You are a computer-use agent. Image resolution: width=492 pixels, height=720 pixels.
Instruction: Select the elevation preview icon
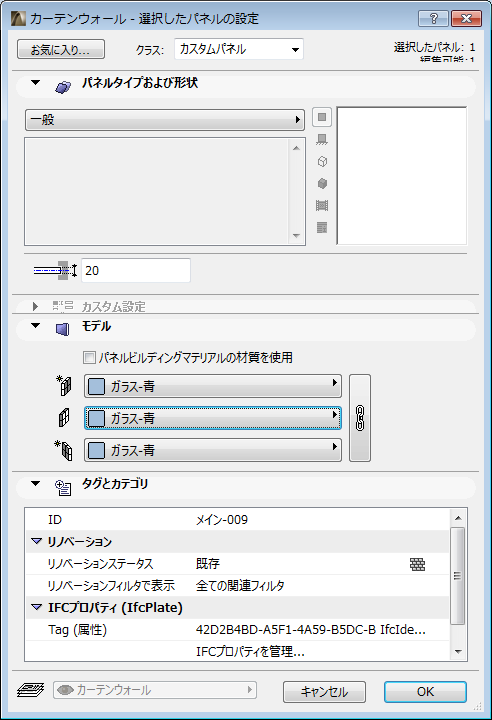322,205
